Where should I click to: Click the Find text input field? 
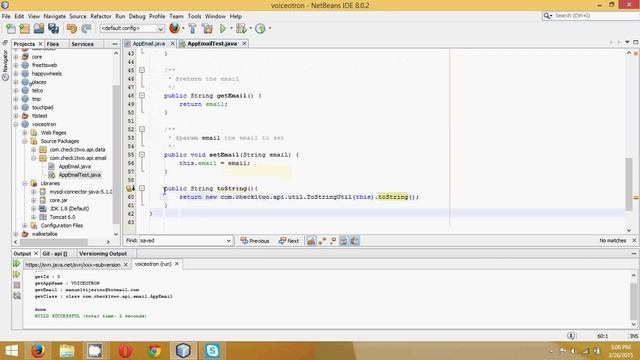[182, 241]
